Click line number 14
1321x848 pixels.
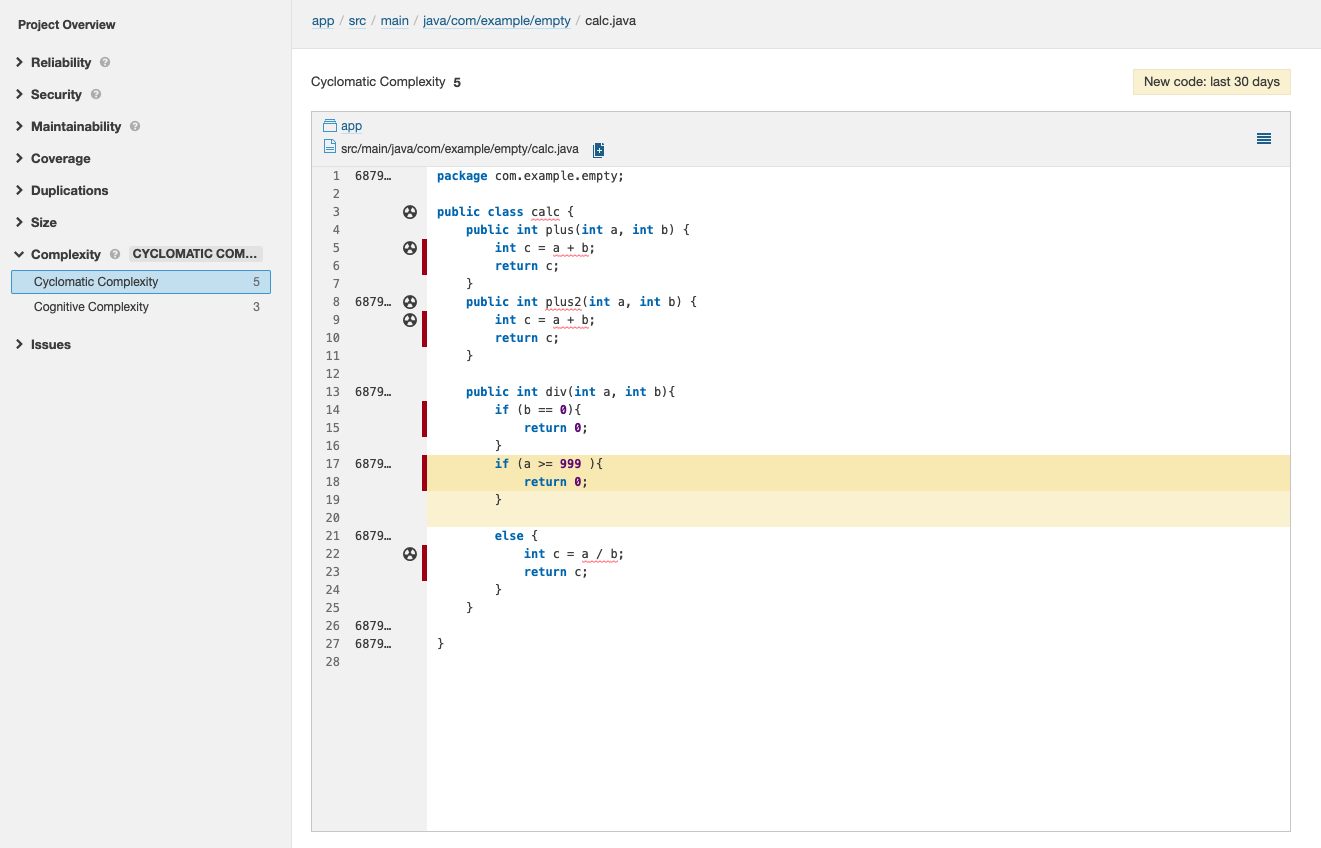333,410
